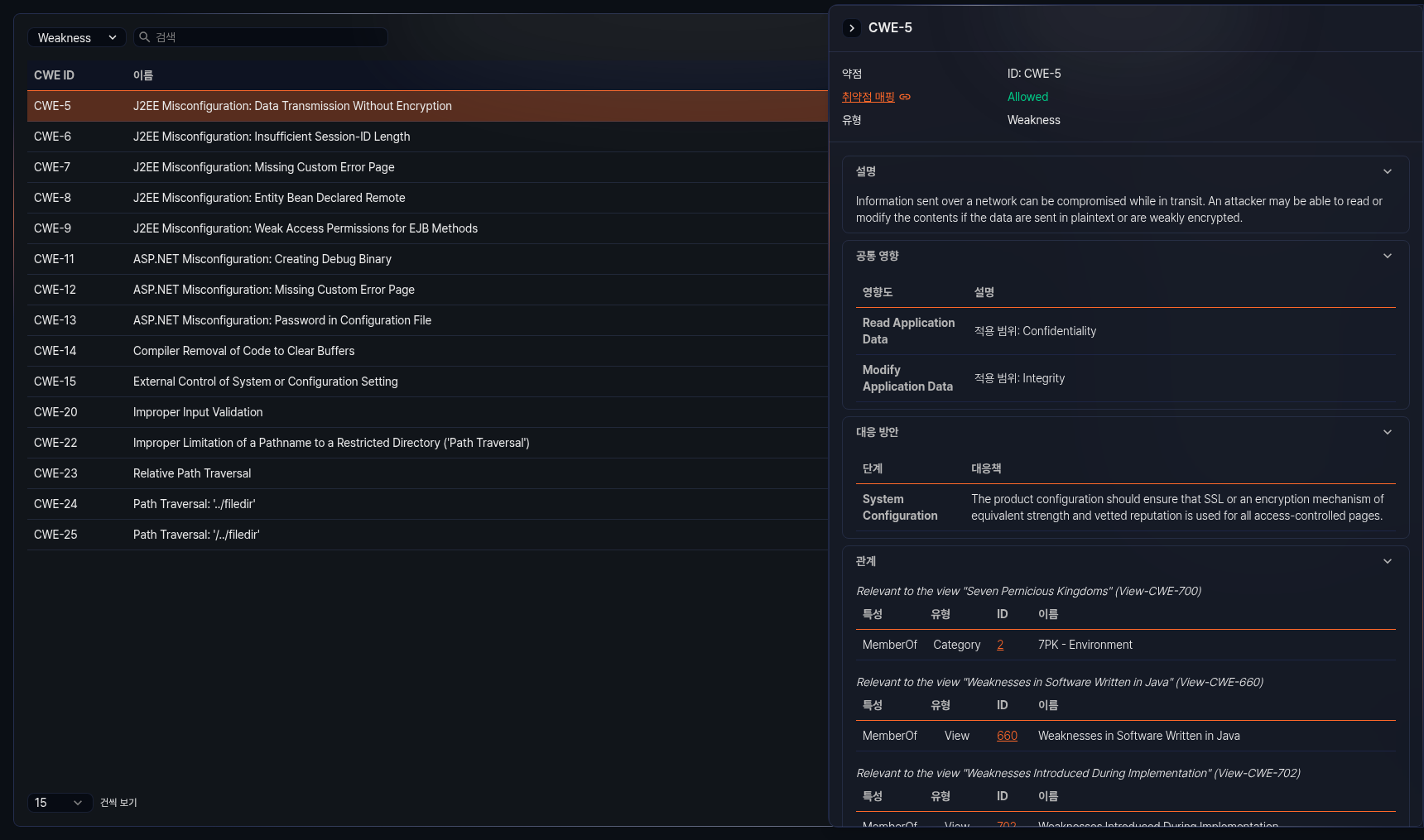Collapse the CWE-5 detail panel arrow
The height and width of the screenshot is (840, 1424).
[x=851, y=28]
